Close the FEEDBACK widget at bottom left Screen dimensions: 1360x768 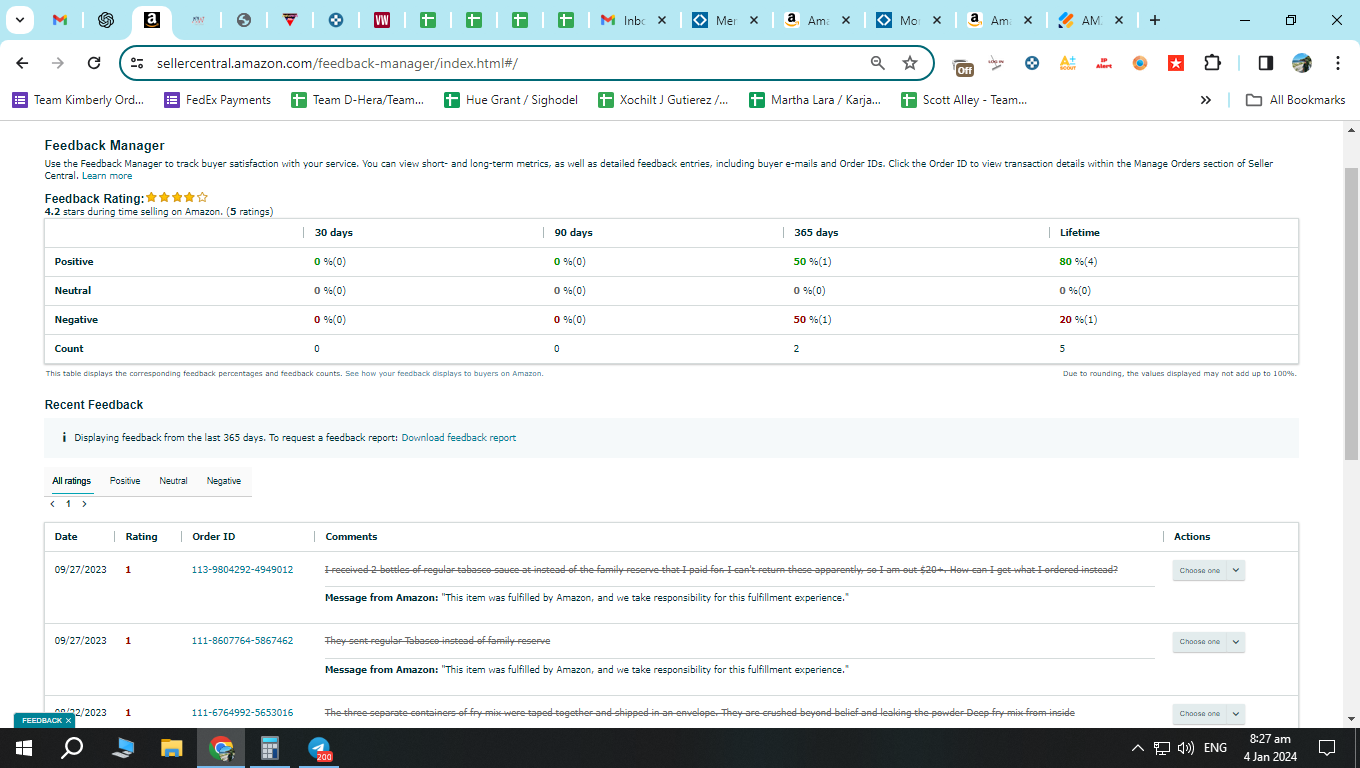[68, 720]
